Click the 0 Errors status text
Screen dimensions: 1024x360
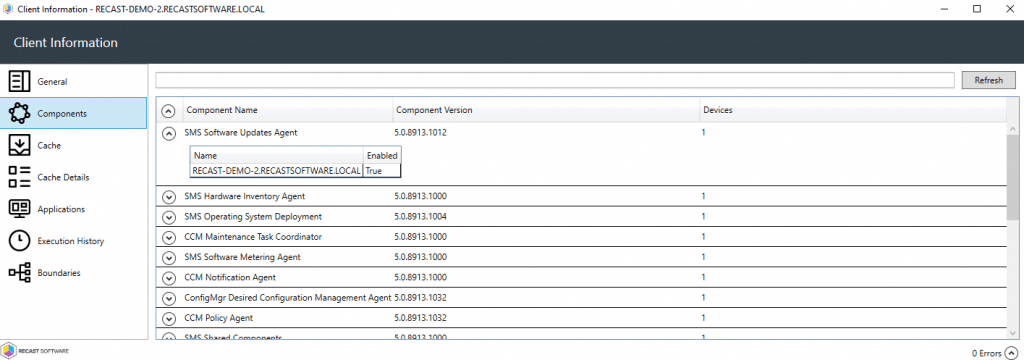[987, 353]
